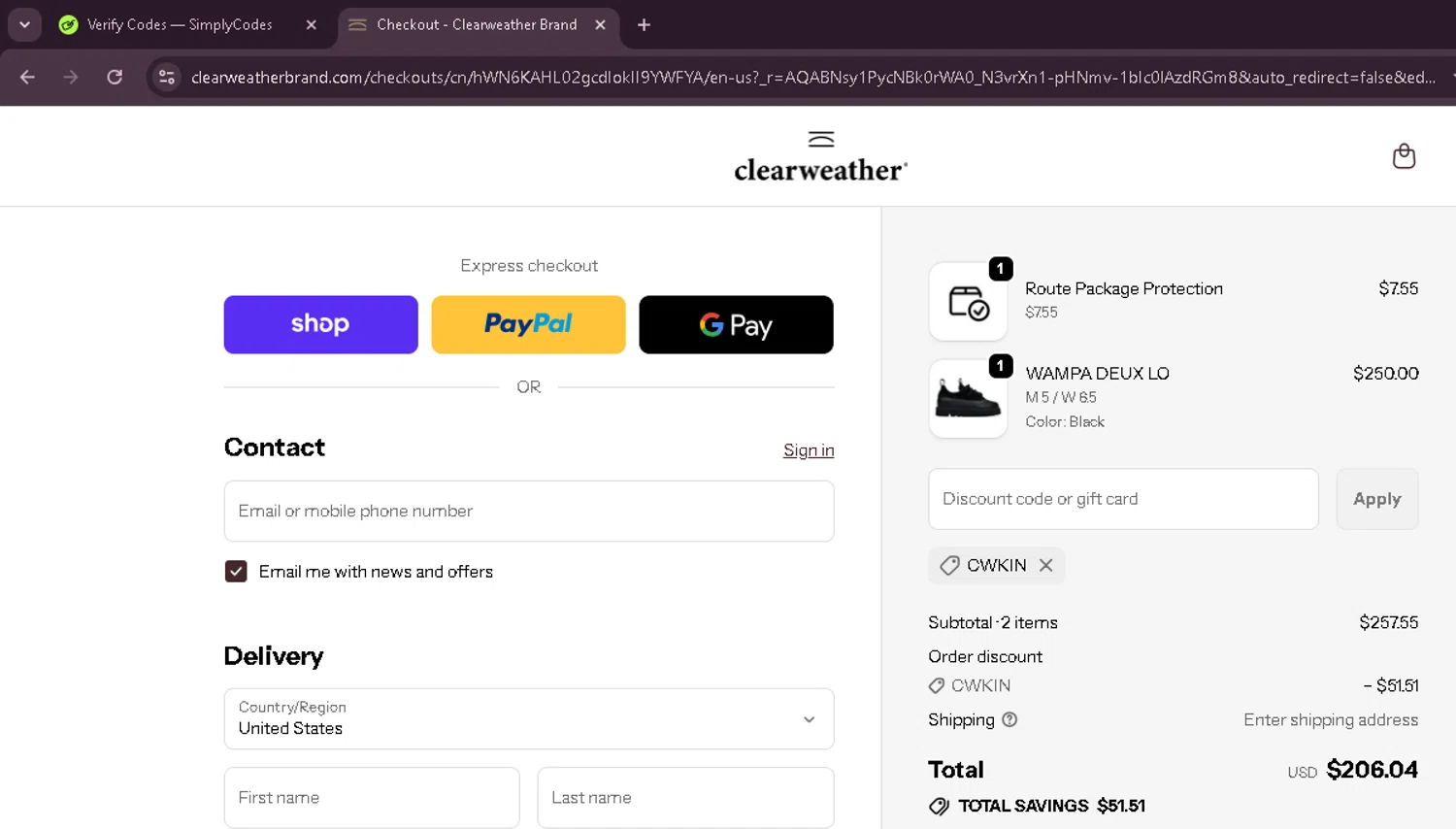Click the Subtotal $257.55 value
Image resolution: width=1456 pixels, height=829 pixels.
coord(1388,622)
